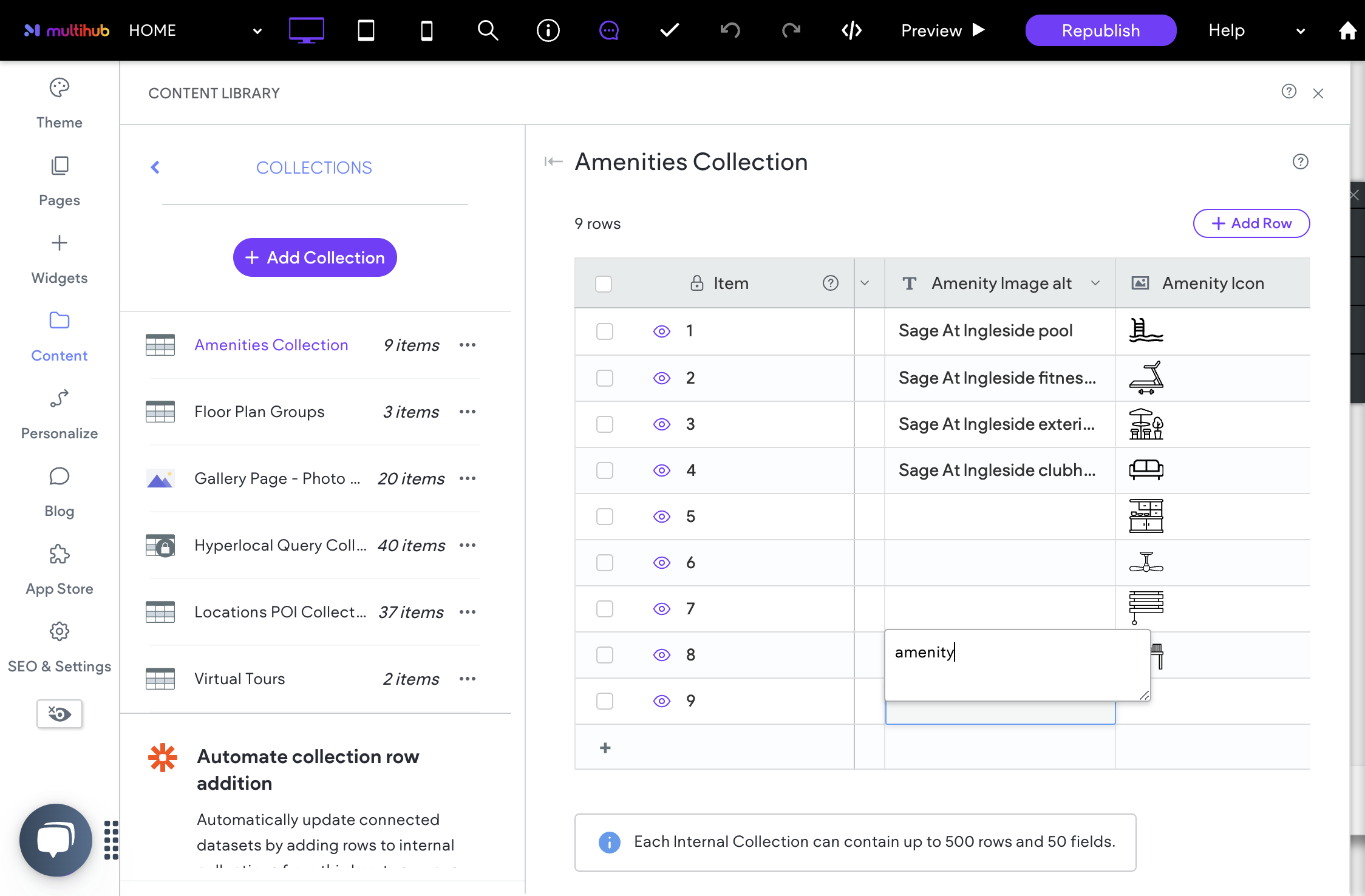Open the search magnifier tool
The image size is (1365, 896).
(x=488, y=30)
